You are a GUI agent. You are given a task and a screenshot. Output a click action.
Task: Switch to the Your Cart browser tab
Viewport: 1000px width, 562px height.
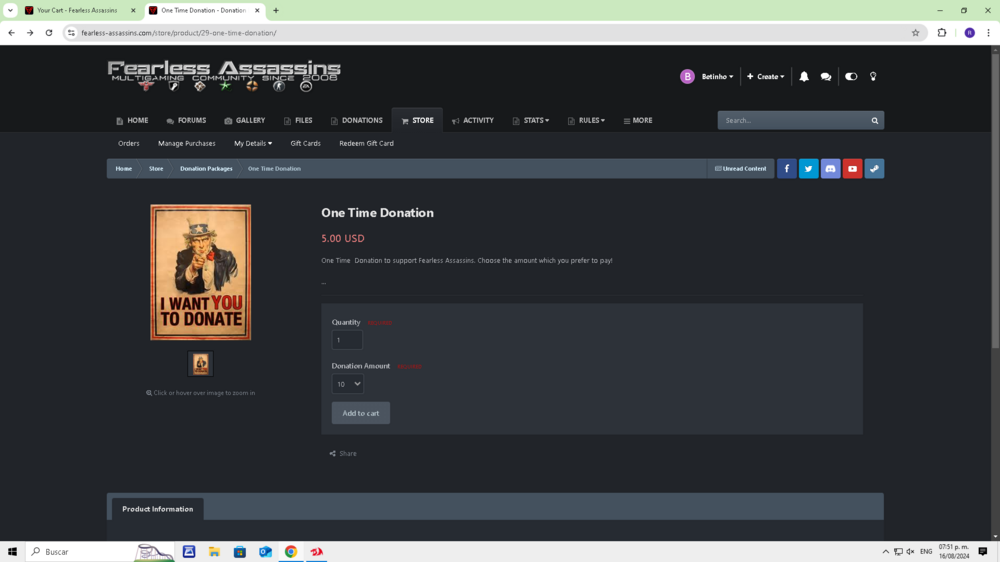click(77, 10)
